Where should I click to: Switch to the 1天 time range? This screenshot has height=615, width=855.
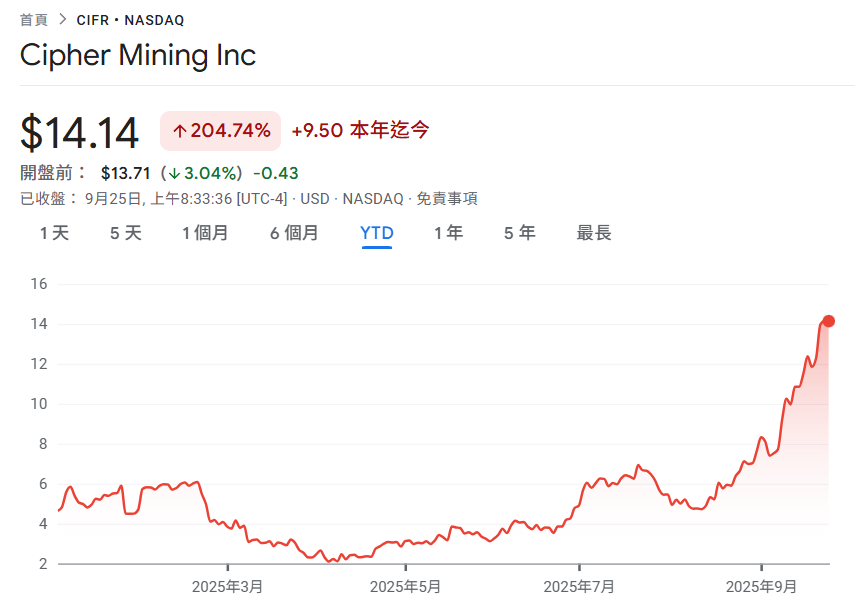point(53,232)
